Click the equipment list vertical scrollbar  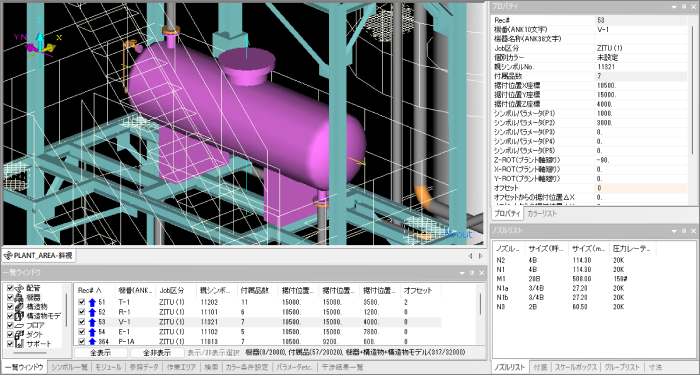point(480,315)
